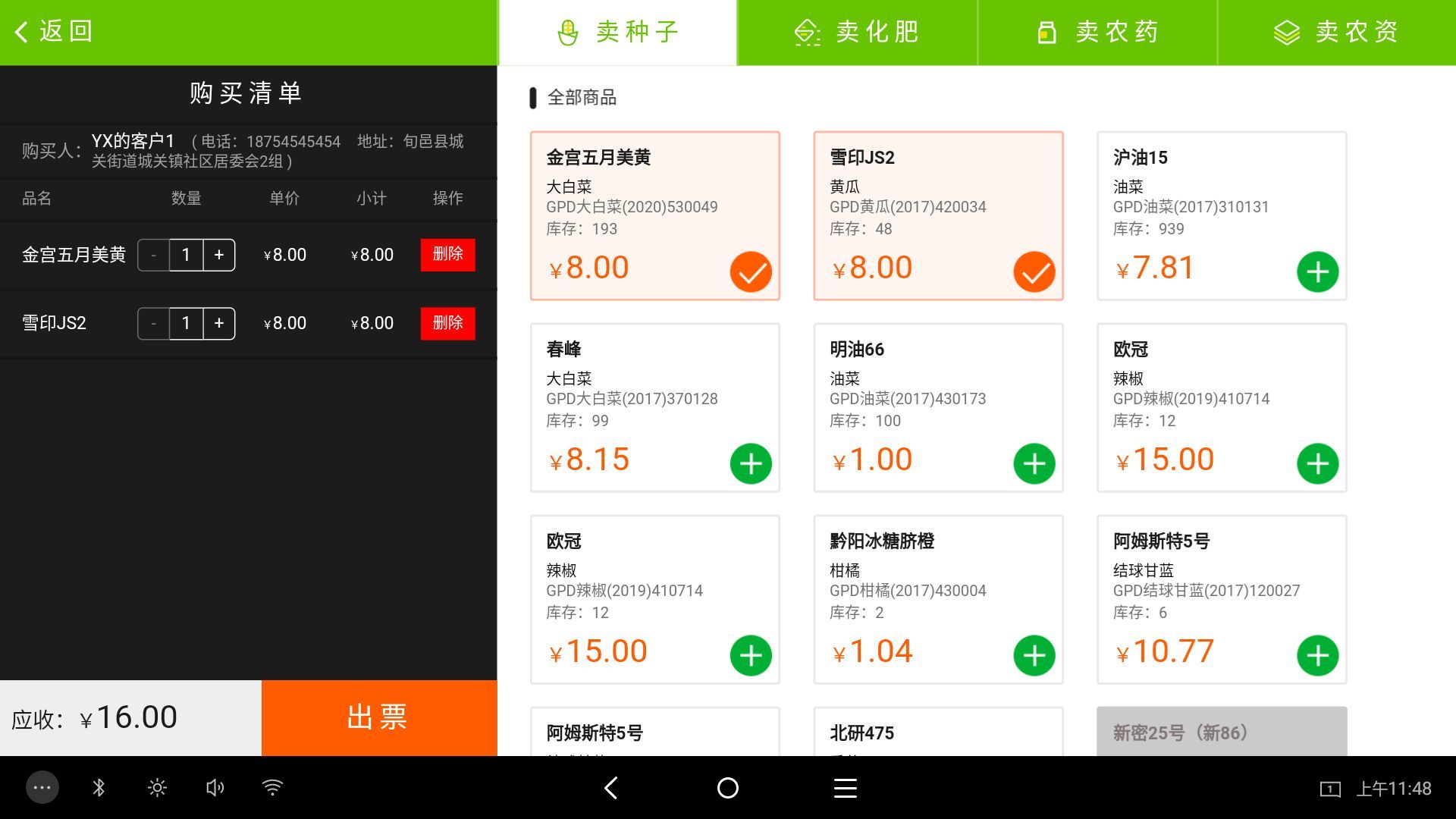Toggle Bluetooth in the system bar
Viewport: 1456px width, 819px height.
99,788
